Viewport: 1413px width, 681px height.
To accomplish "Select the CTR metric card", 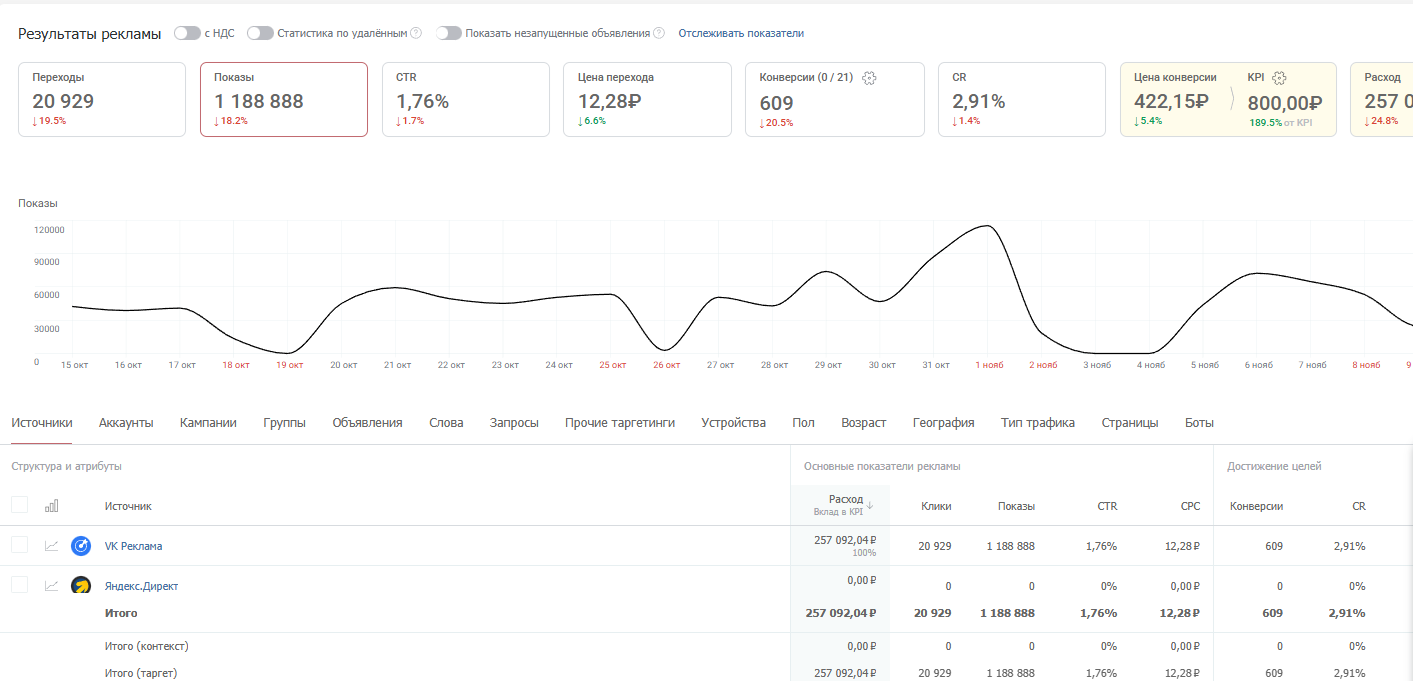I will tap(465, 99).
